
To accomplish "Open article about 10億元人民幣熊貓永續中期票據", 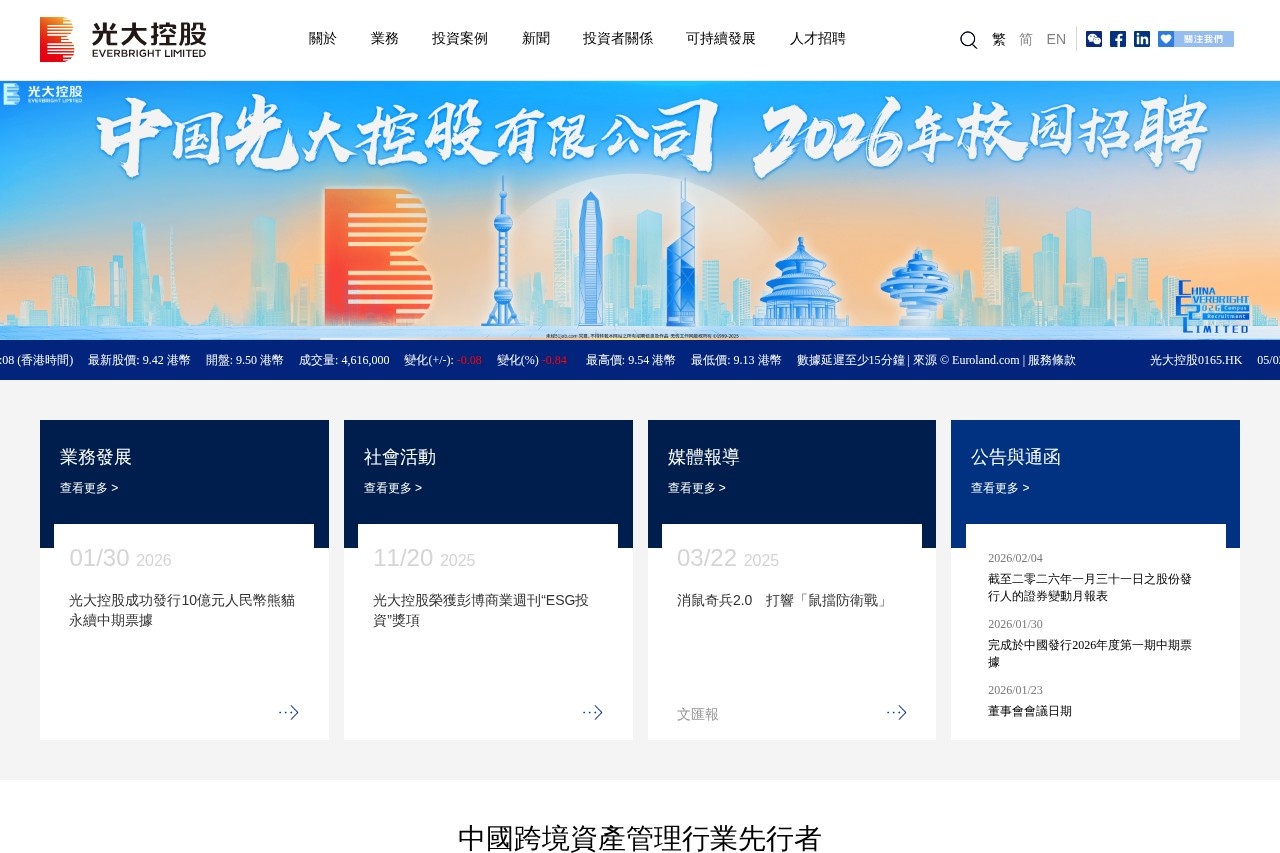I will (x=183, y=610).
